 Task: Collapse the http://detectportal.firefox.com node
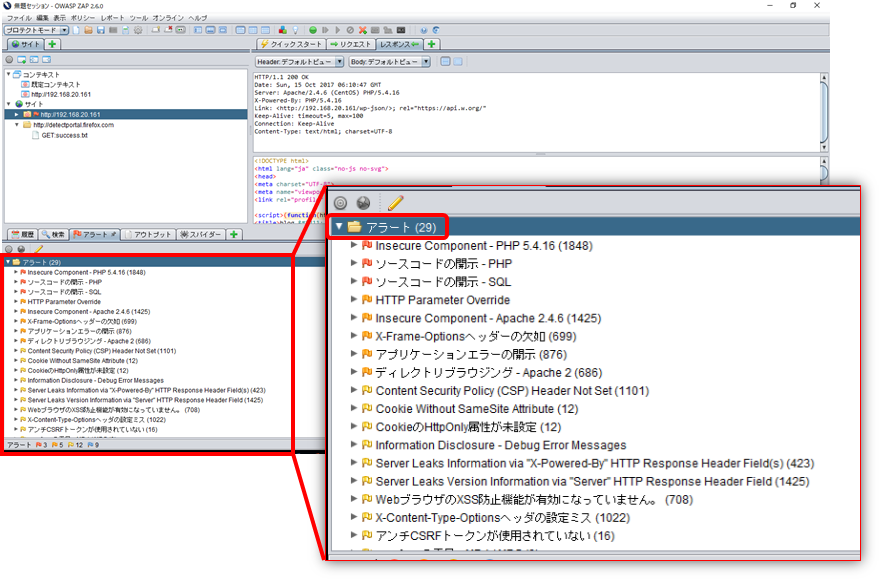click(x=16, y=125)
